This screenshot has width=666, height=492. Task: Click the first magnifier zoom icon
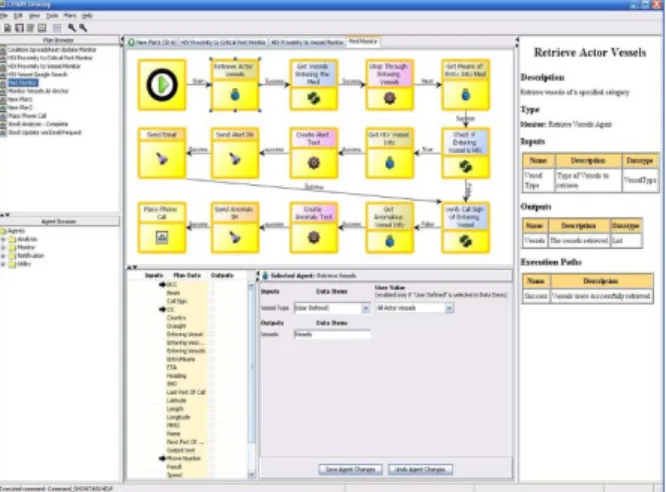coord(72,28)
